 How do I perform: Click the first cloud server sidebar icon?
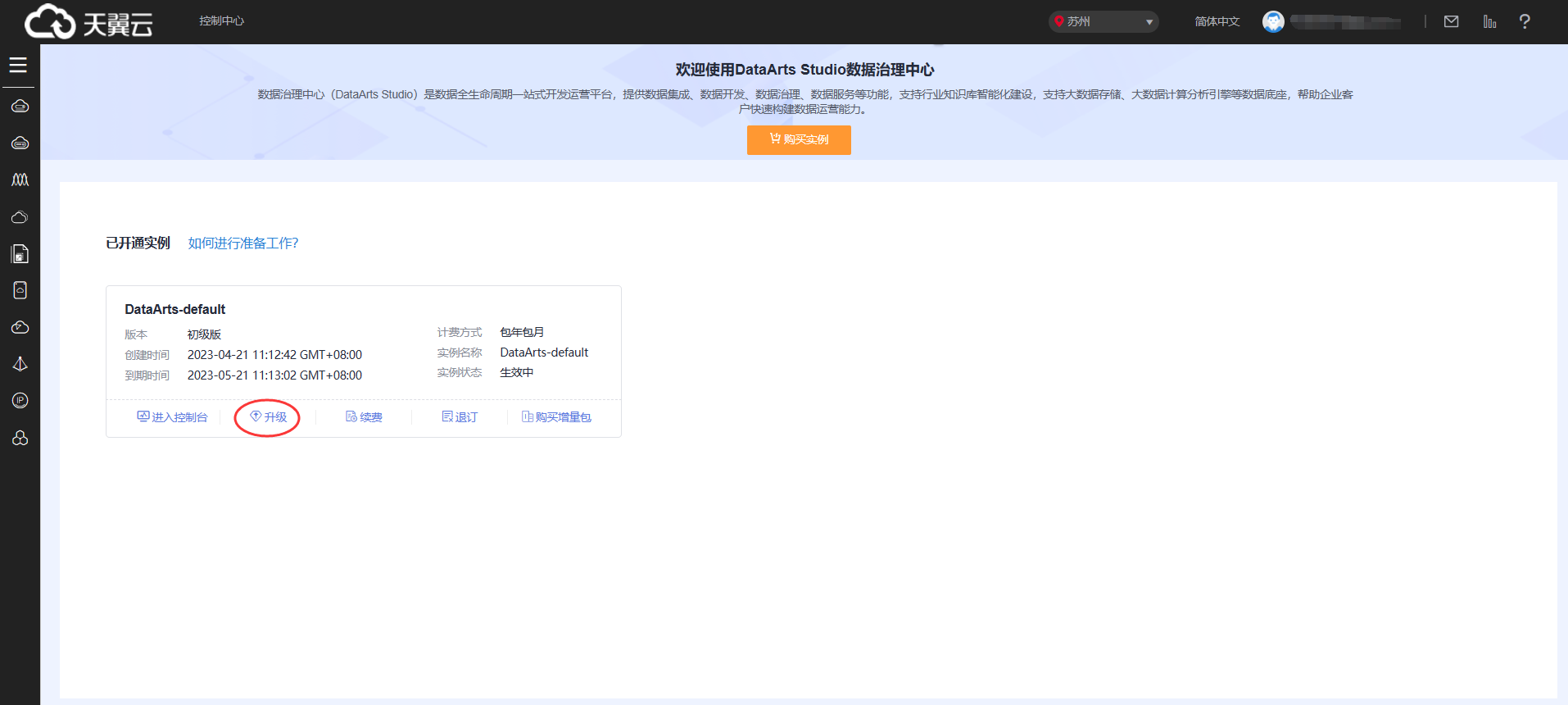[20, 106]
